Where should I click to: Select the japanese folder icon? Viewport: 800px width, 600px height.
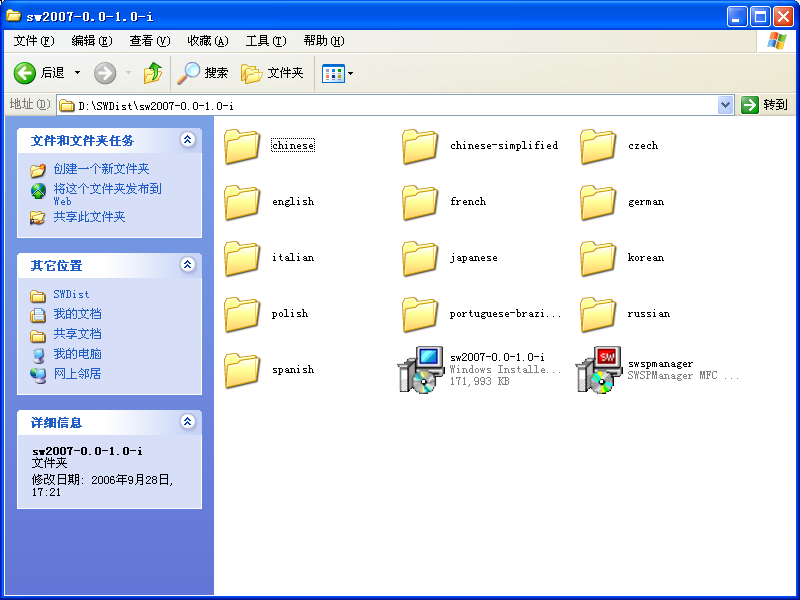click(x=420, y=258)
